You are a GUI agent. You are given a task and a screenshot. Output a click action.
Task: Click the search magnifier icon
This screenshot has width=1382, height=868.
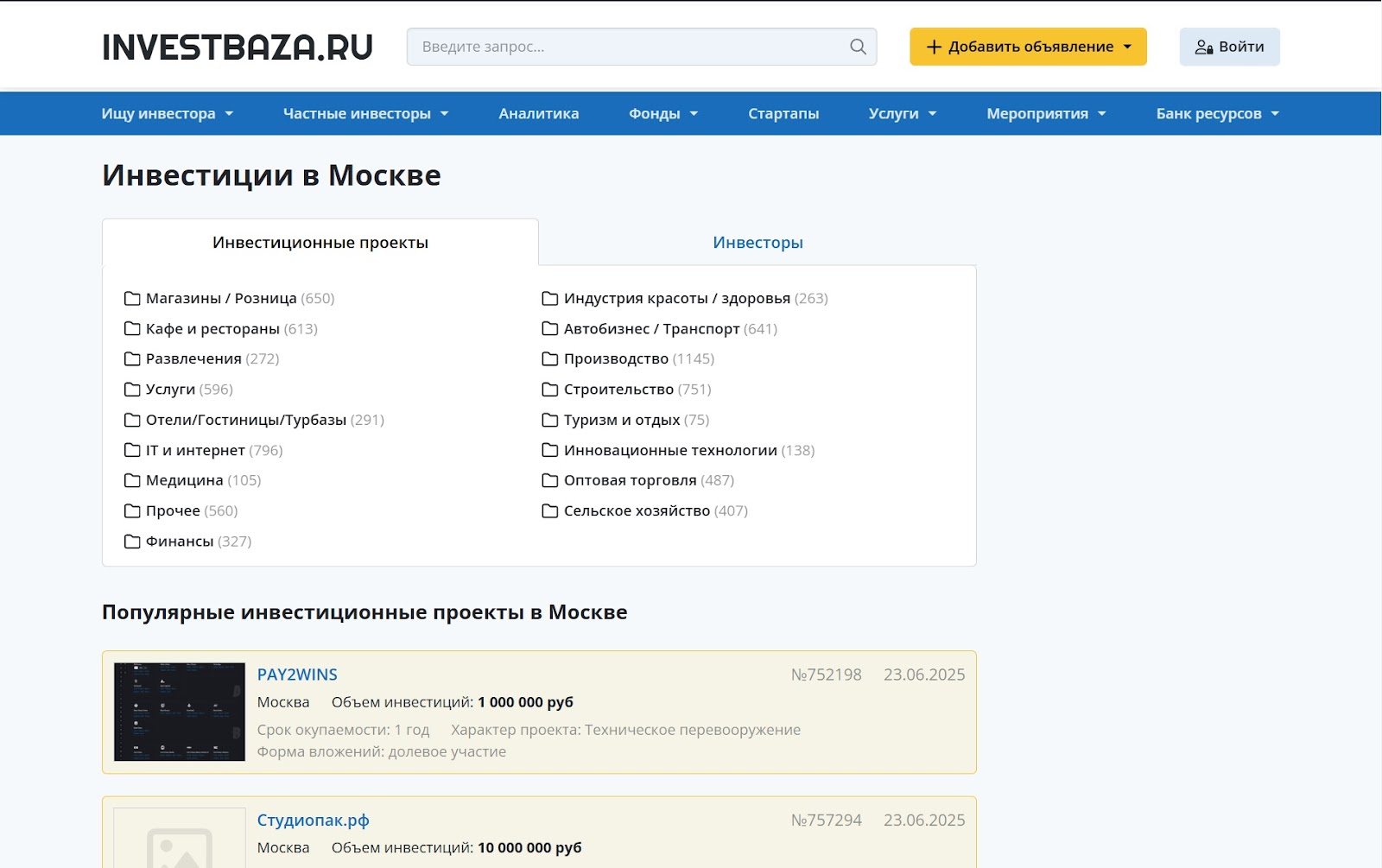[858, 47]
